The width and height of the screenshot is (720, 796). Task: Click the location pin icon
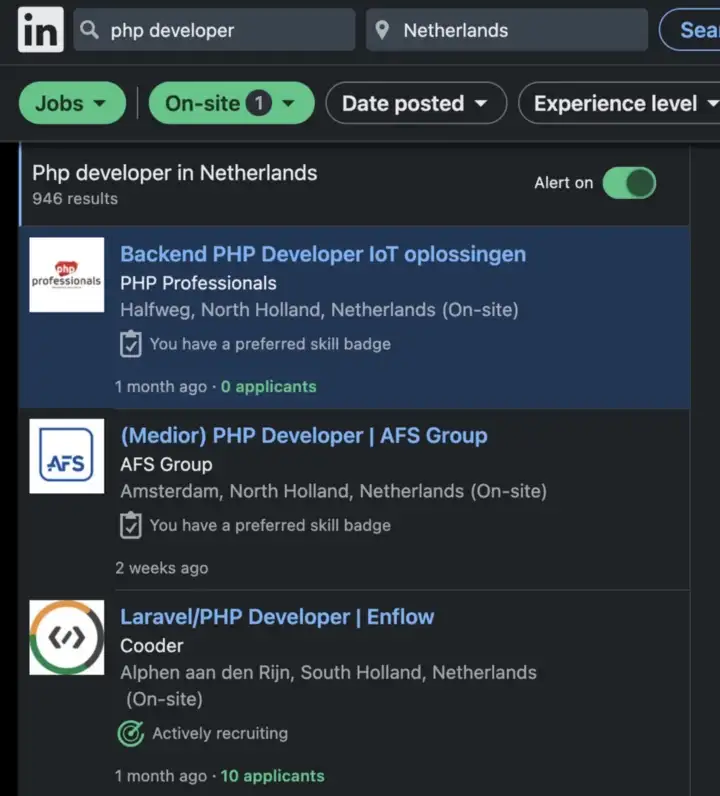point(382,30)
